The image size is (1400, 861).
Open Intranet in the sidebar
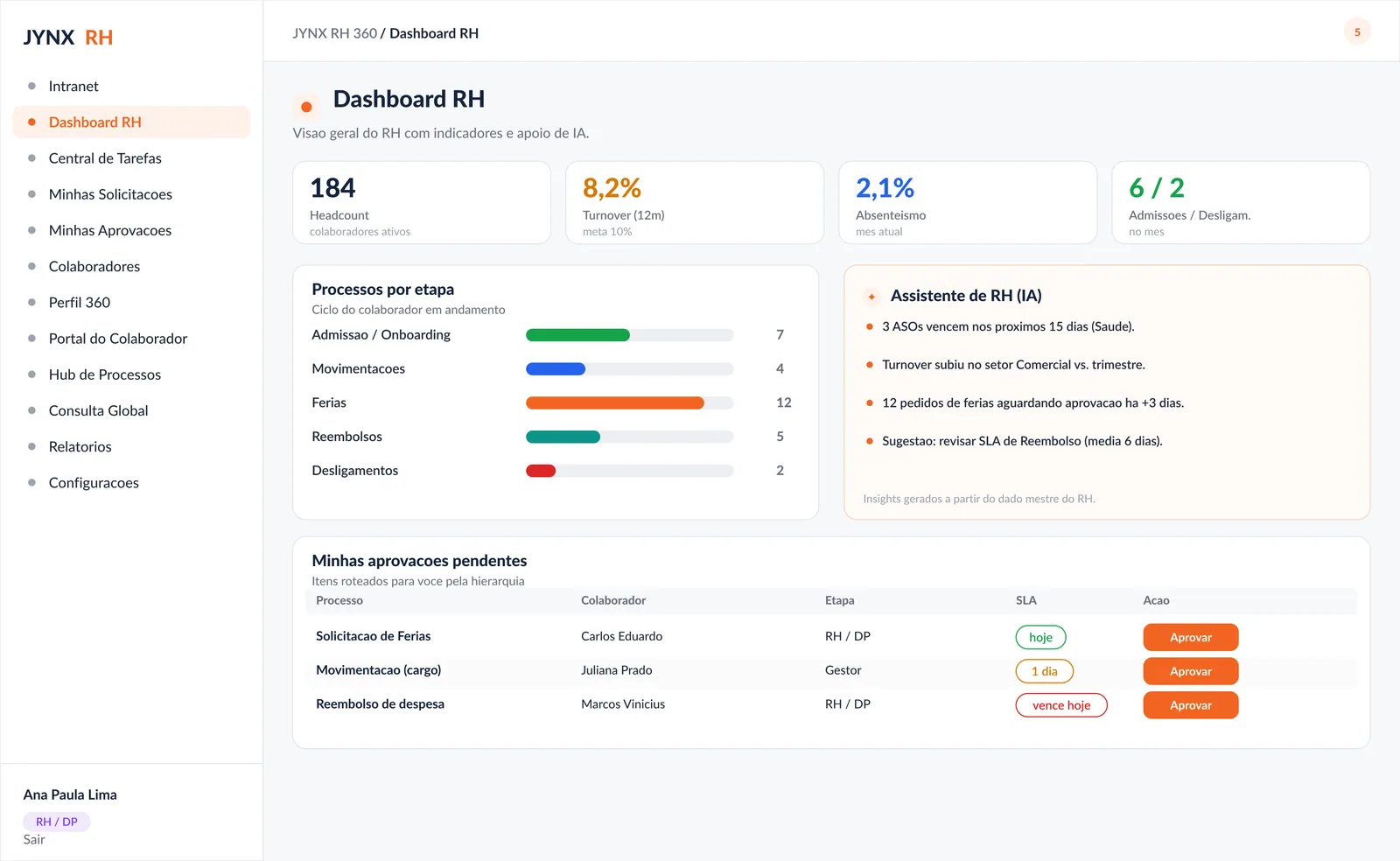tap(131, 86)
